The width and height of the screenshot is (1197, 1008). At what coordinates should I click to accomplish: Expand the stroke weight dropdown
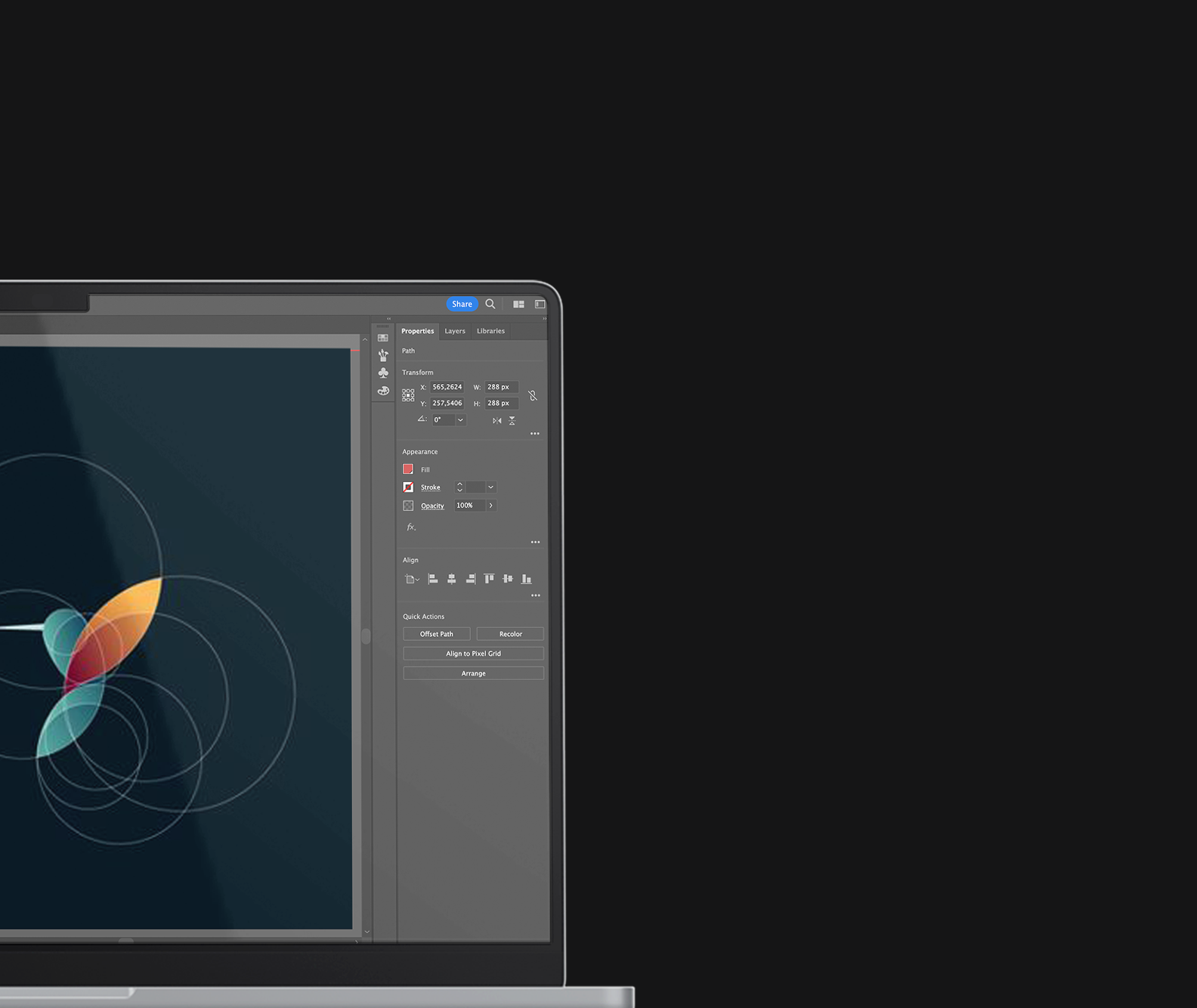click(490, 487)
